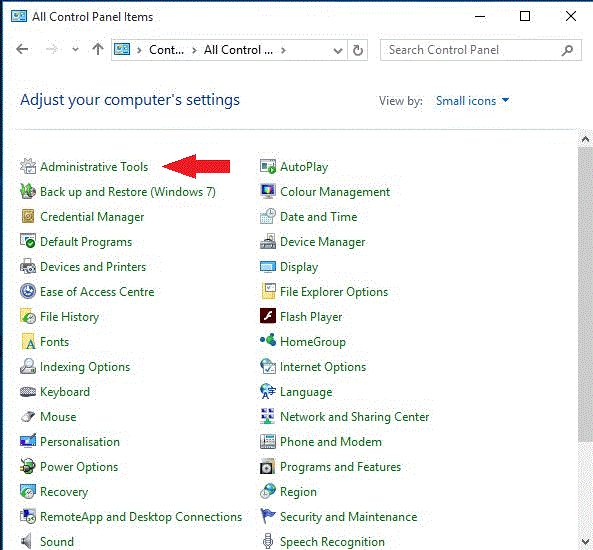
Task: Open the File History icon
Action: coord(28,316)
